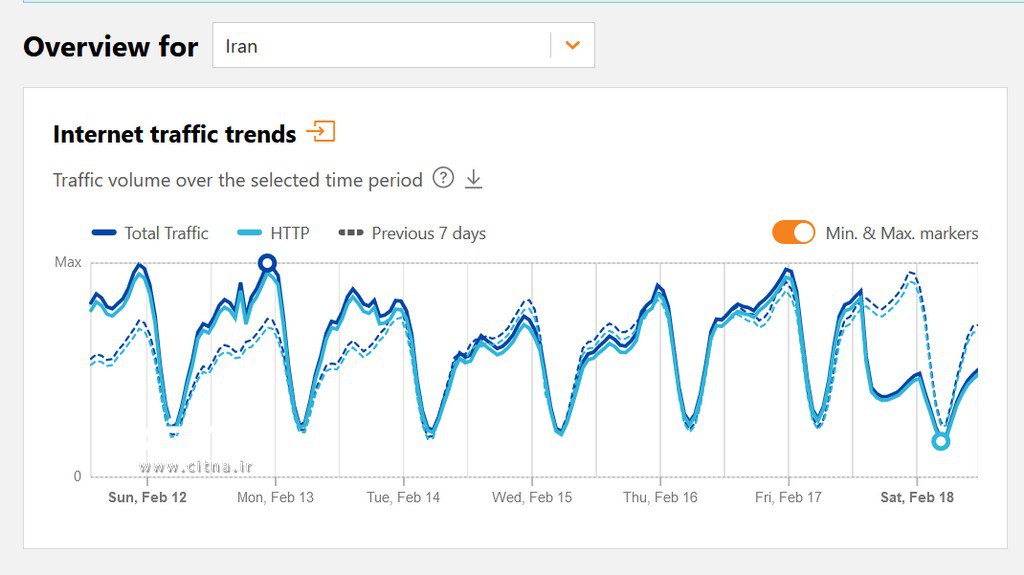This screenshot has height=575, width=1024.
Task: Download the traffic chart data
Action: pyautogui.click(x=474, y=179)
